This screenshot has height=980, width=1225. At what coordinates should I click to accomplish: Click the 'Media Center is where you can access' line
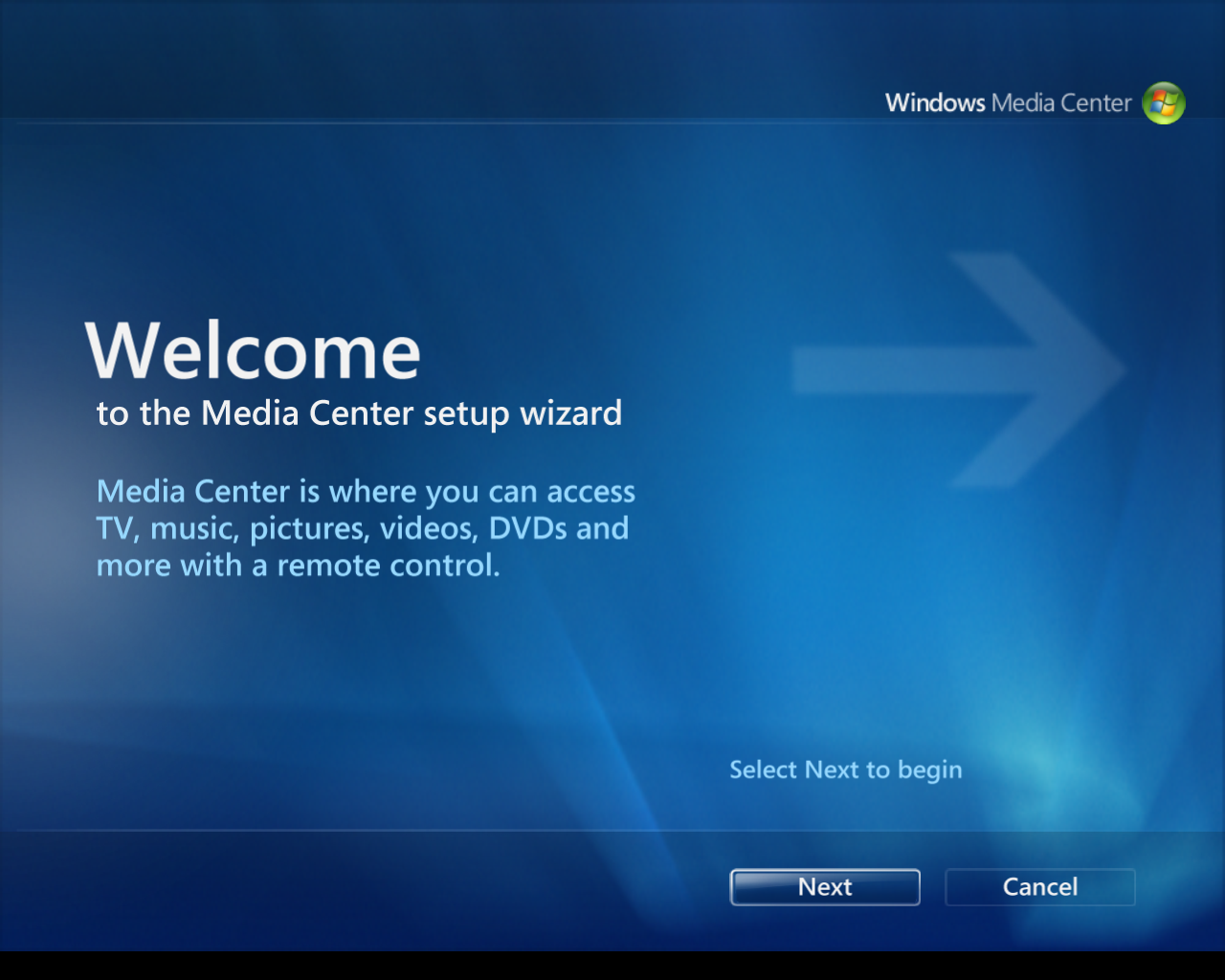coord(366,492)
